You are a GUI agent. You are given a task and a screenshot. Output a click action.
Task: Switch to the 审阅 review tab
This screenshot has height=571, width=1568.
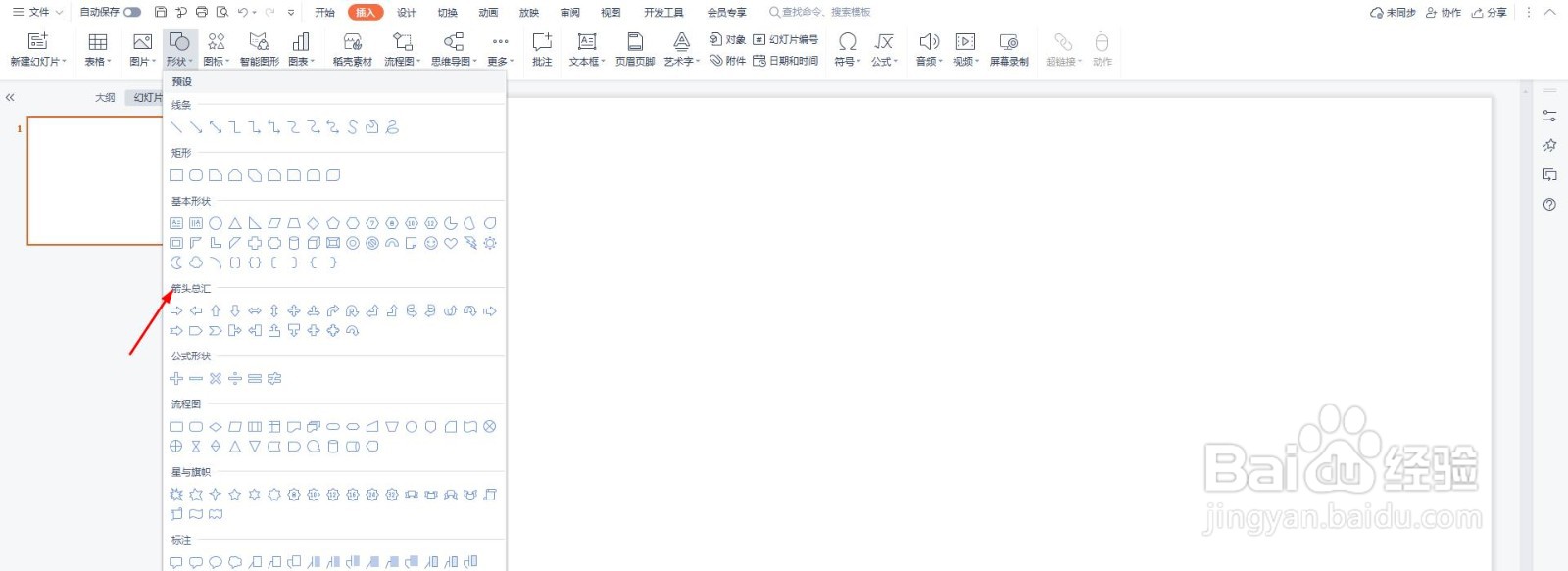coord(569,13)
